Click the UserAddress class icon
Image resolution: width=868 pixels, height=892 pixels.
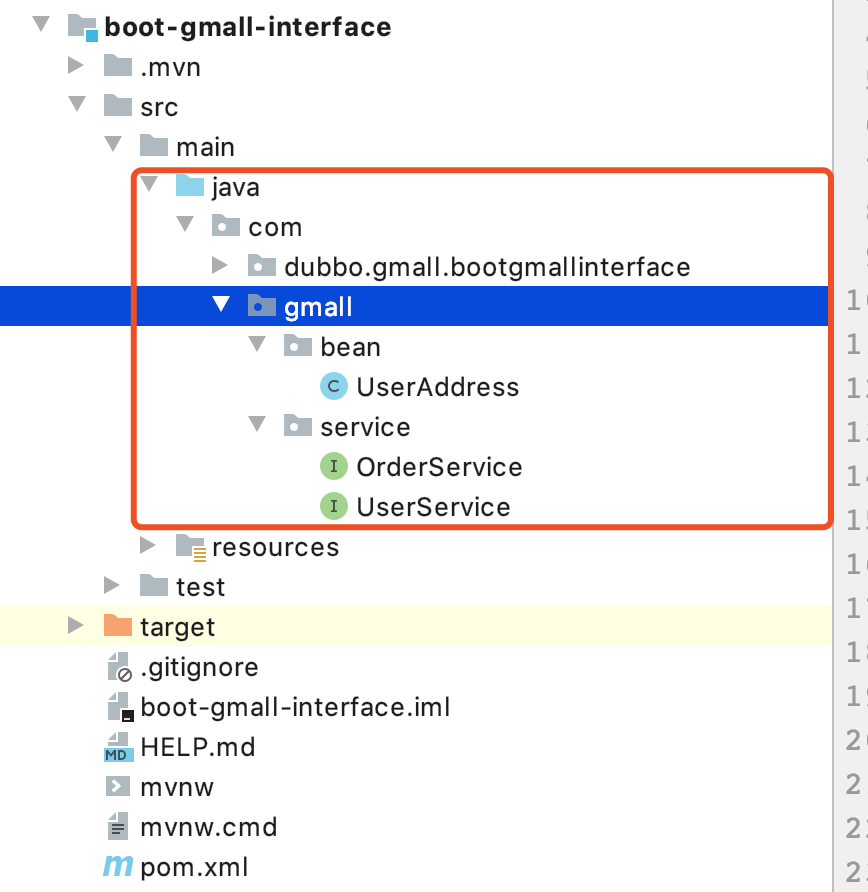click(333, 387)
